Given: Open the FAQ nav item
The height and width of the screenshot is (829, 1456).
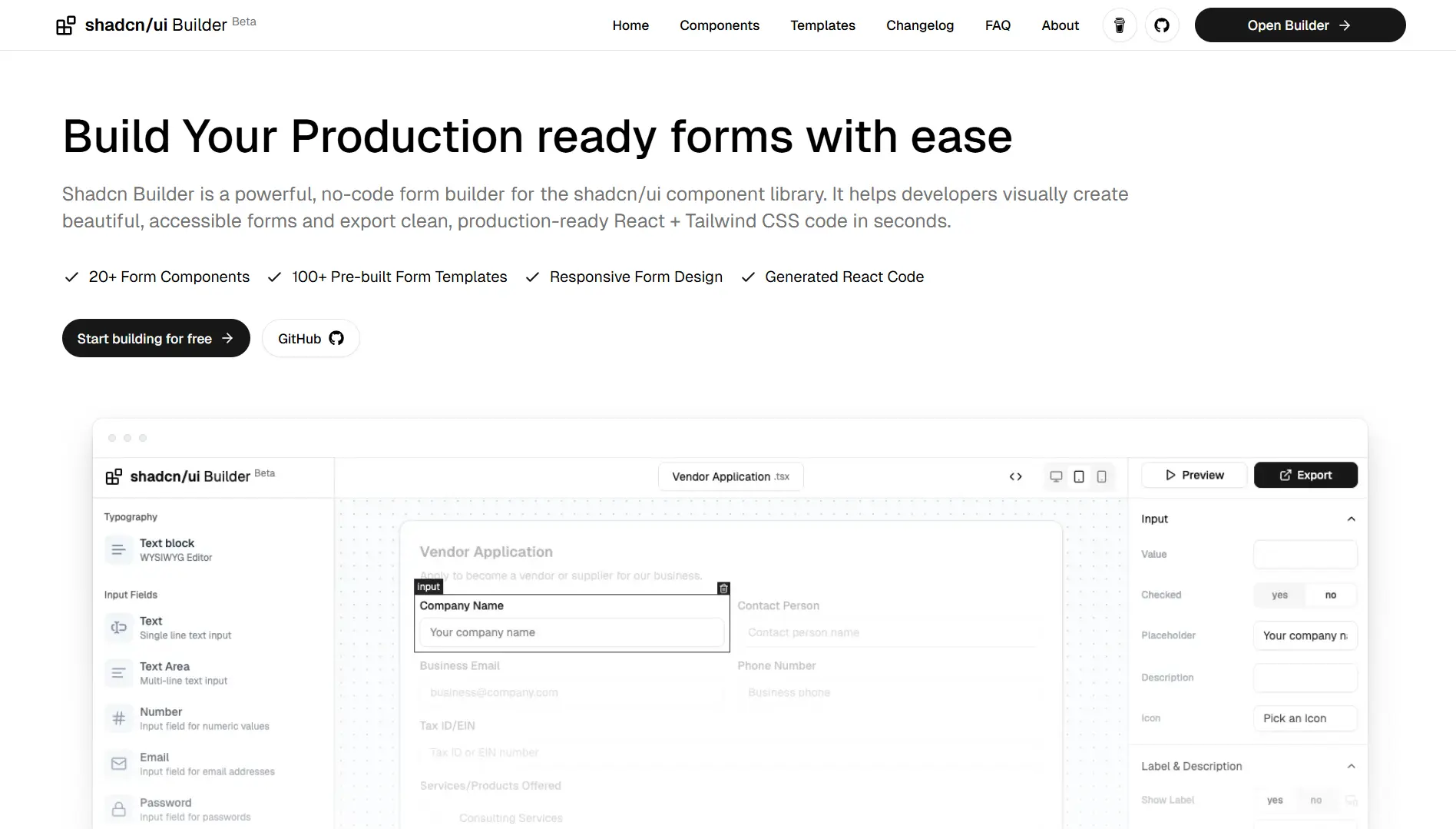Looking at the screenshot, I should coord(998,25).
